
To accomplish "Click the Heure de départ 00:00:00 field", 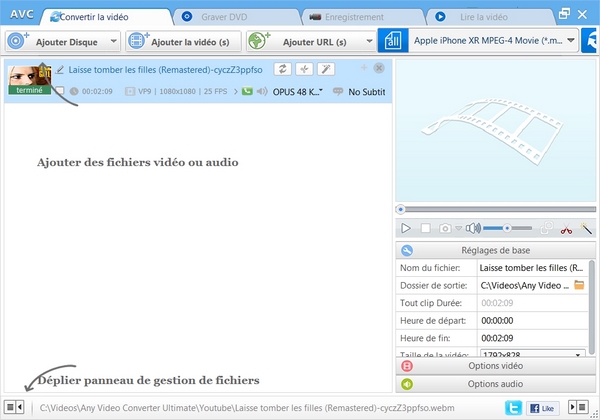I will pyautogui.click(x=532, y=321).
